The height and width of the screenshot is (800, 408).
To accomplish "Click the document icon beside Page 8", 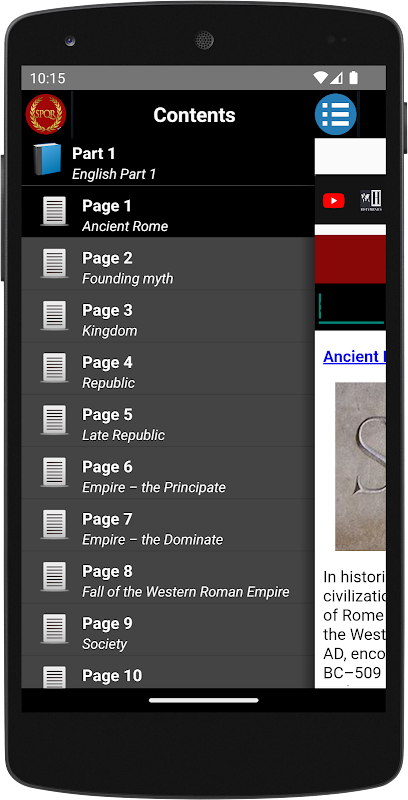I will point(54,577).
